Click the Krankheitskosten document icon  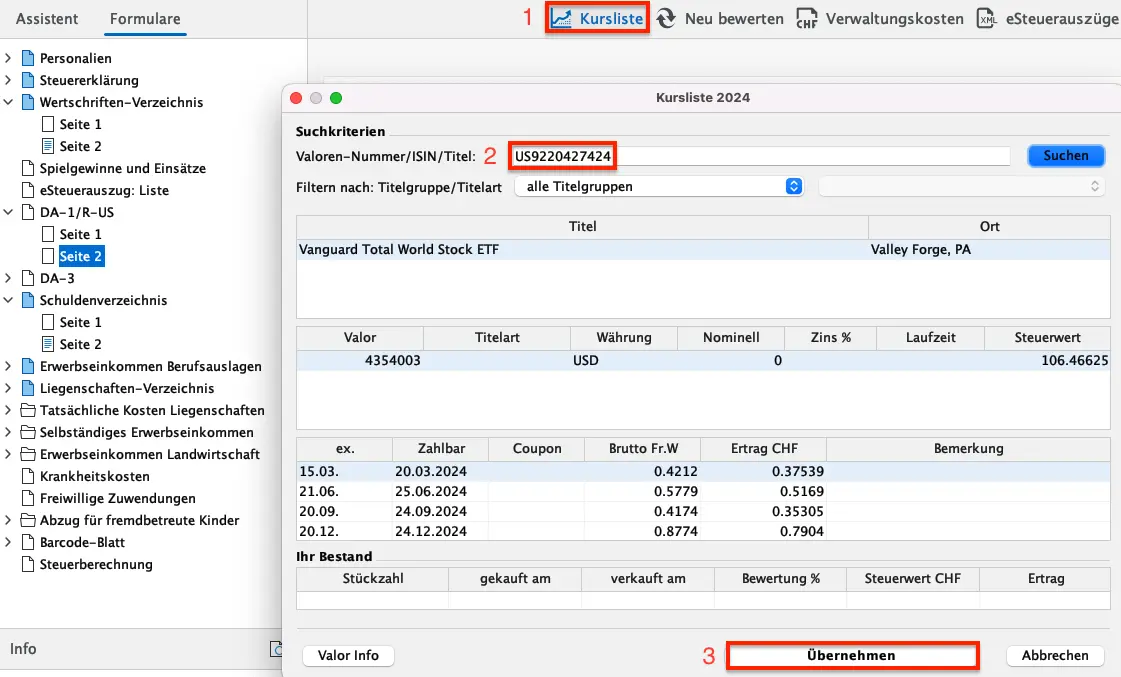(28, 476)
